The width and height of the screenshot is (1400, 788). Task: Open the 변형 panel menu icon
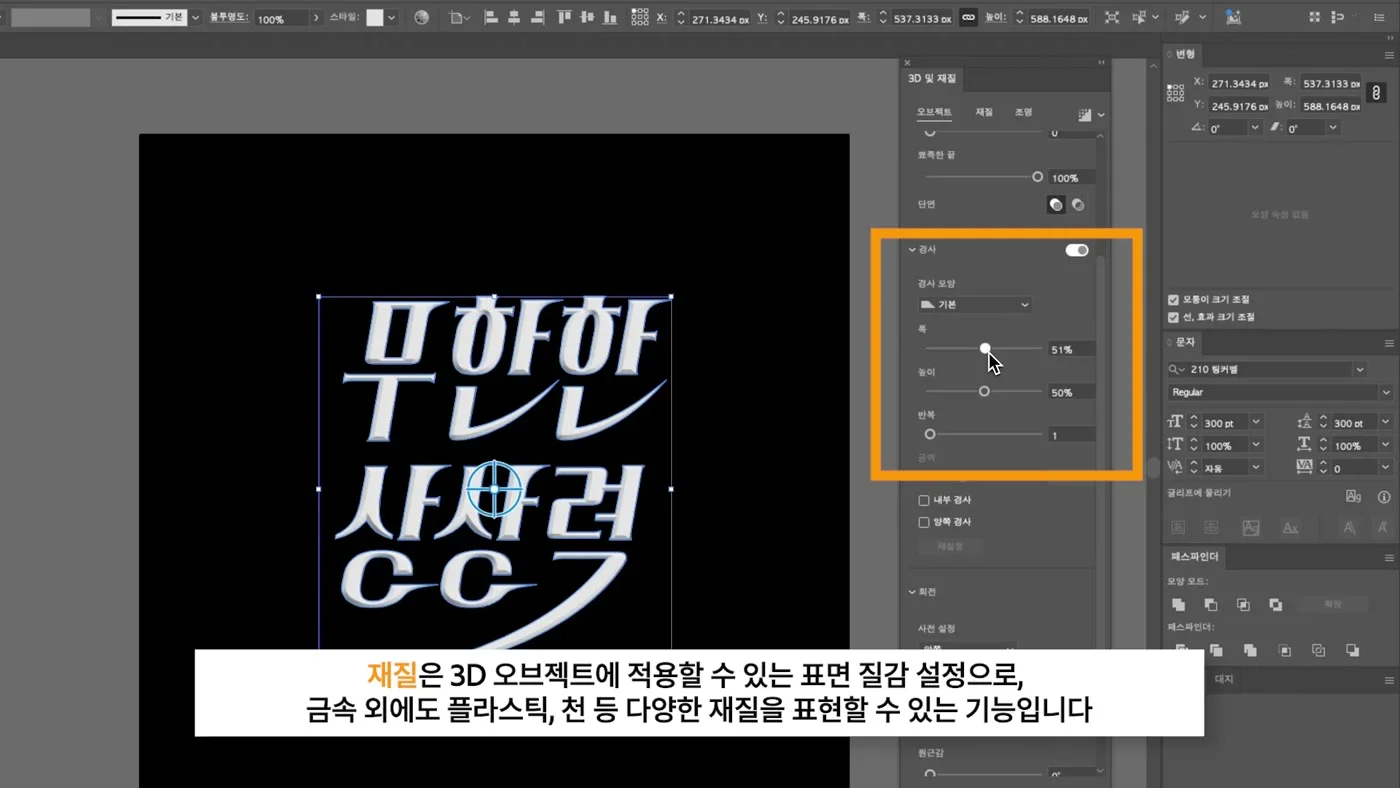(1389, 54)
